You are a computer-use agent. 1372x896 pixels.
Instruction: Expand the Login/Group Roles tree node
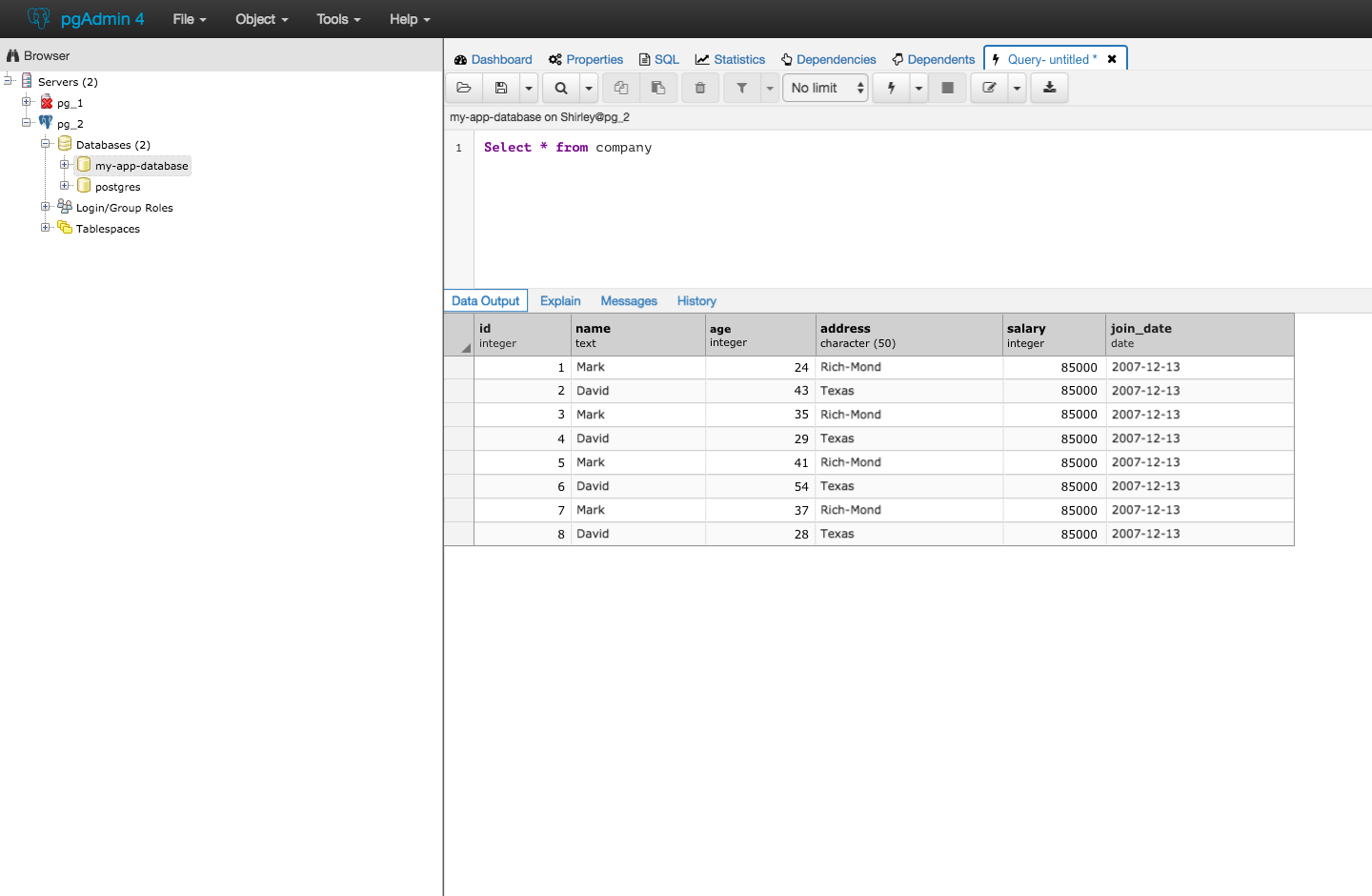click(46, 207)
